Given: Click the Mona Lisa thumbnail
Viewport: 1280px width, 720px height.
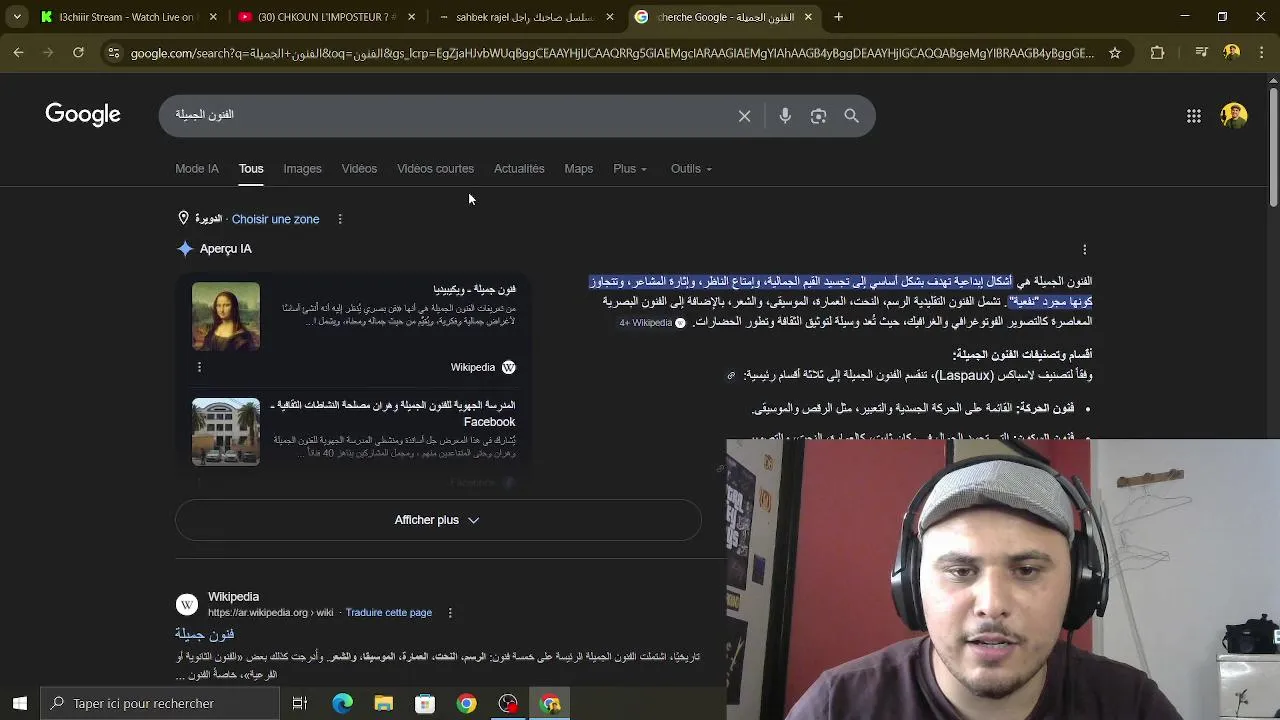Looking at the screenshot, I should 226,316.
